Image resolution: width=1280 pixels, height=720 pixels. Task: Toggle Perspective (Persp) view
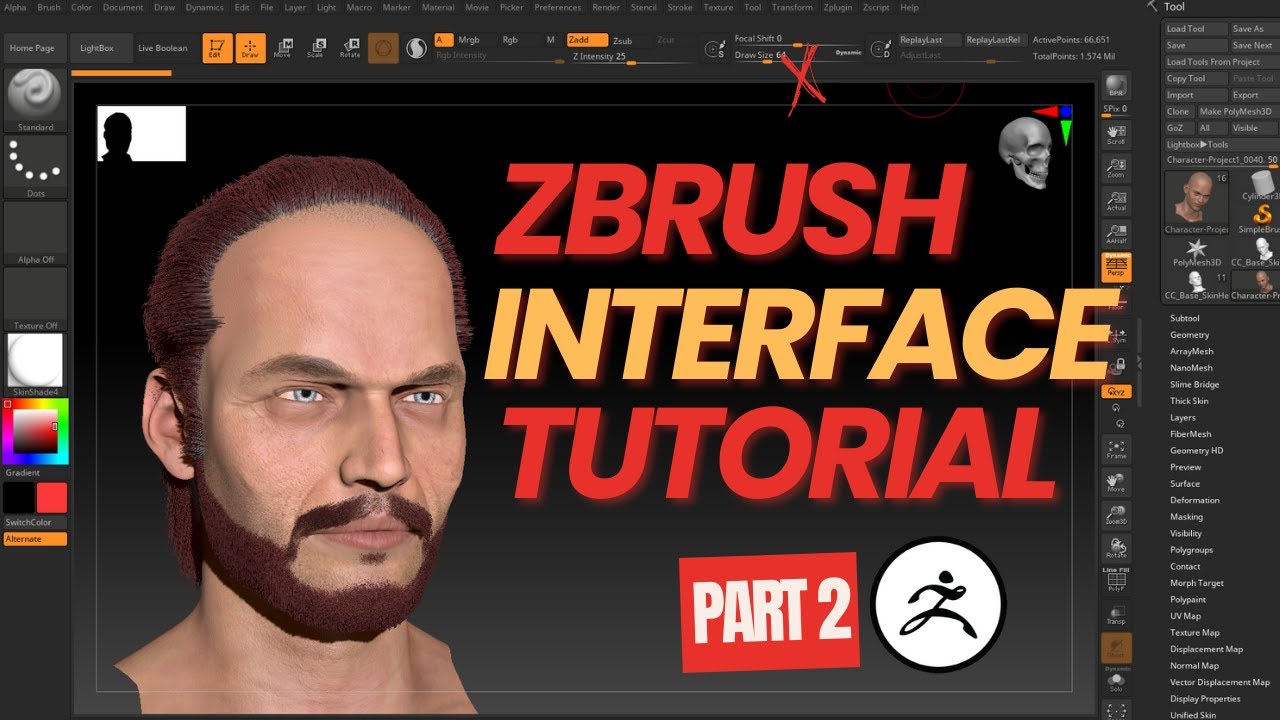pyautogui.click(x=1116, y=267)
